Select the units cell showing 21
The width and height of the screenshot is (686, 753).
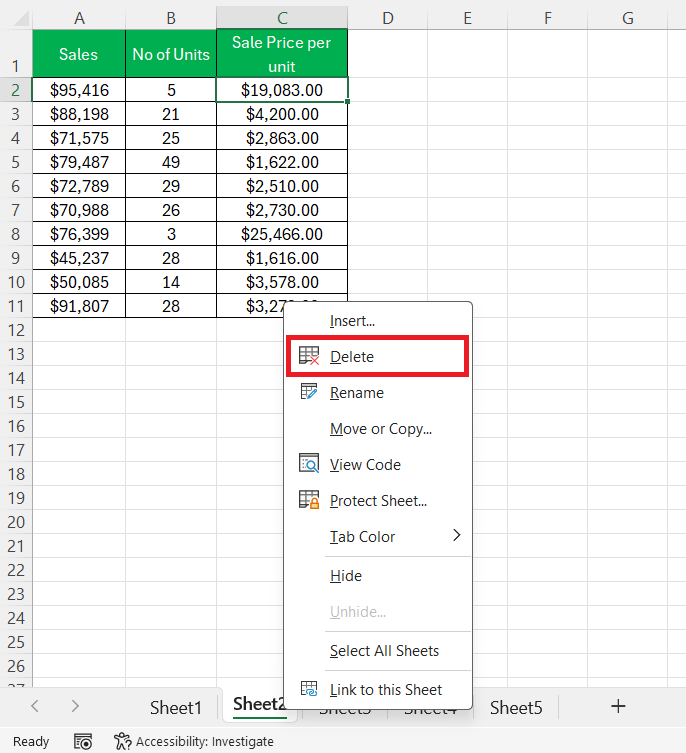tap(171, 114)
